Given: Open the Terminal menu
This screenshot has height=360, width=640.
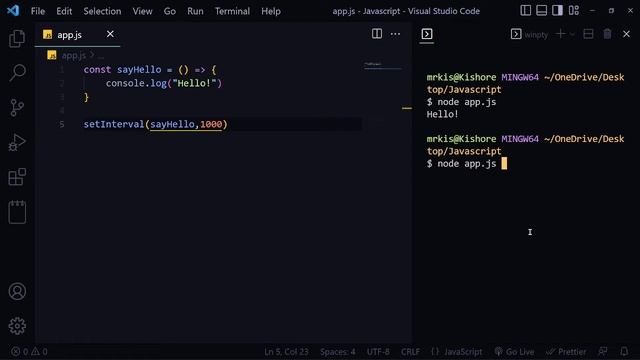Looking at the screenshot, I should (232, 11).
